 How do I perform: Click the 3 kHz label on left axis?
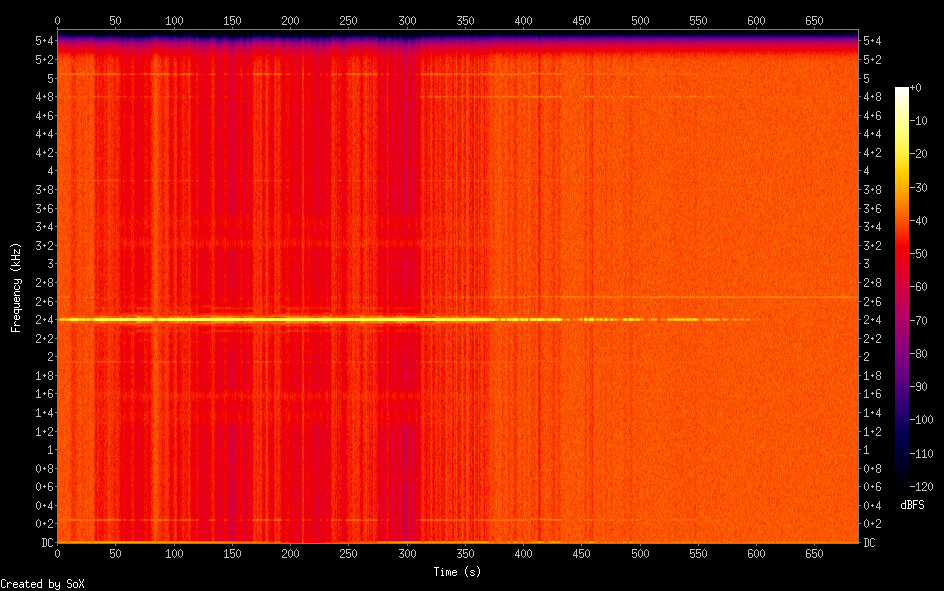pyautogui.click(x=48, y=264)
